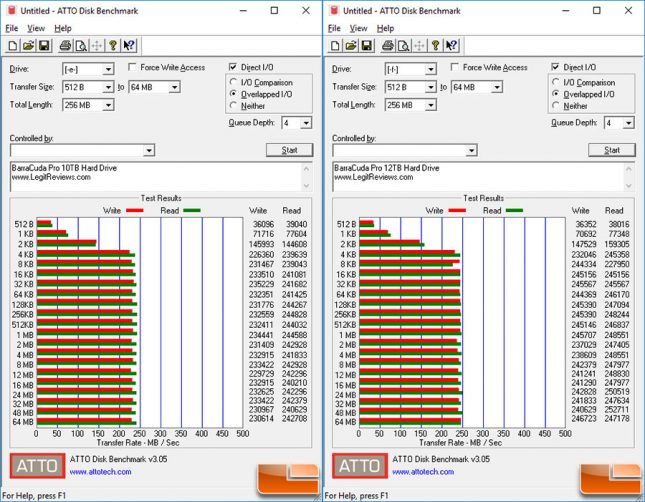Open View menu in right window
The image size is (645, 502).
coord(358,28)
